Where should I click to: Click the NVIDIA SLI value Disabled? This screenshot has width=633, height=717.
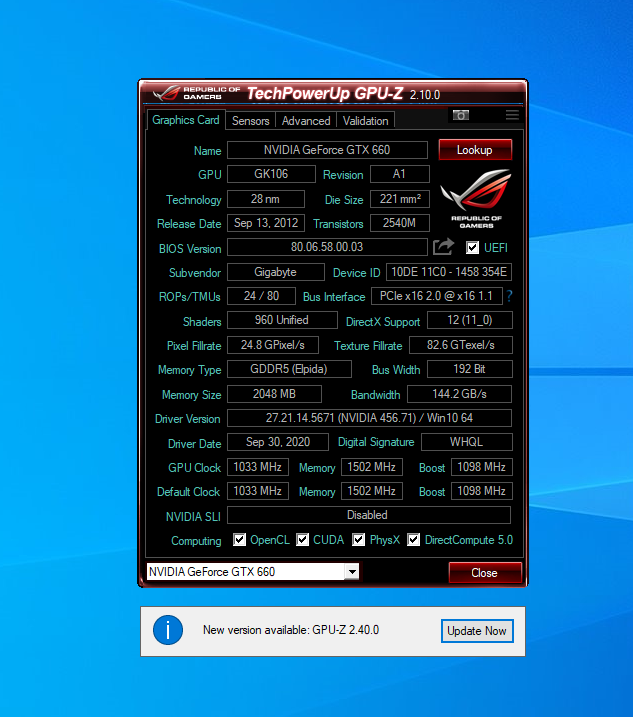coord(369,515)
